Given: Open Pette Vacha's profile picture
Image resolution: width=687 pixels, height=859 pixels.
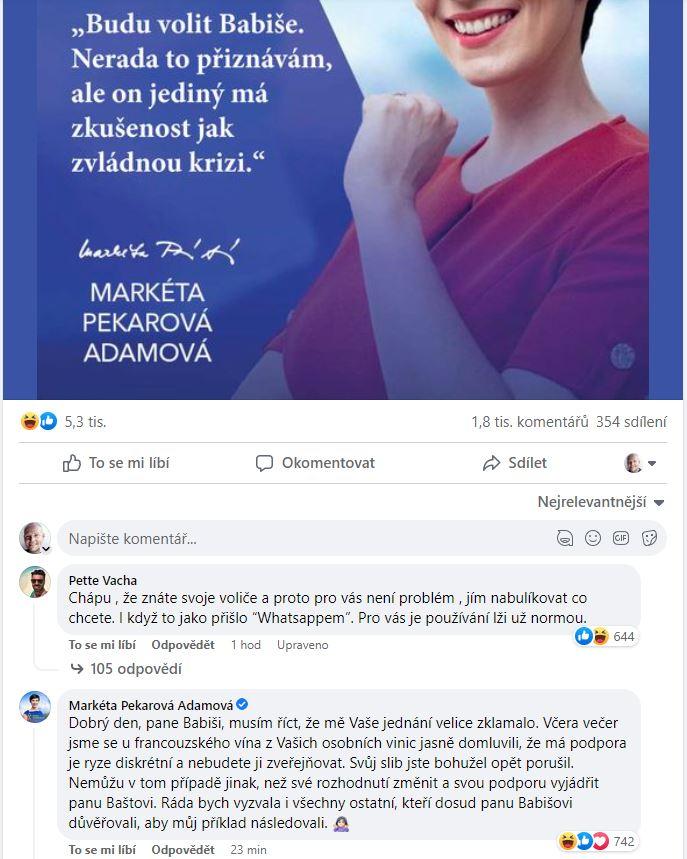Looking at the screenshot, I should [35, 582].
